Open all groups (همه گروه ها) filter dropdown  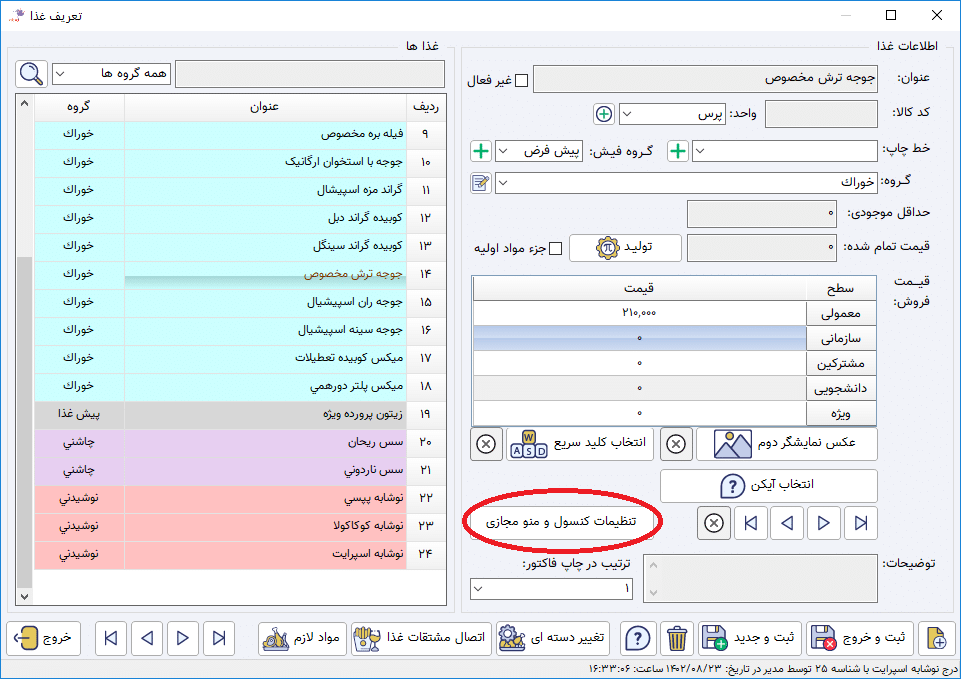pyautogui.click(x=112, y=74)
